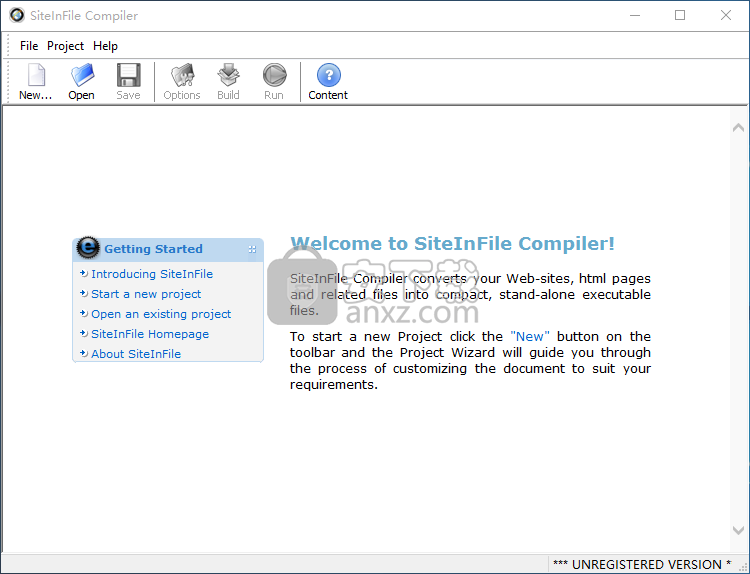The width and height of the screenshot is (750, 574).
Task: Visit the SiteInFile Homepage link
Action: tap(150, 334)
